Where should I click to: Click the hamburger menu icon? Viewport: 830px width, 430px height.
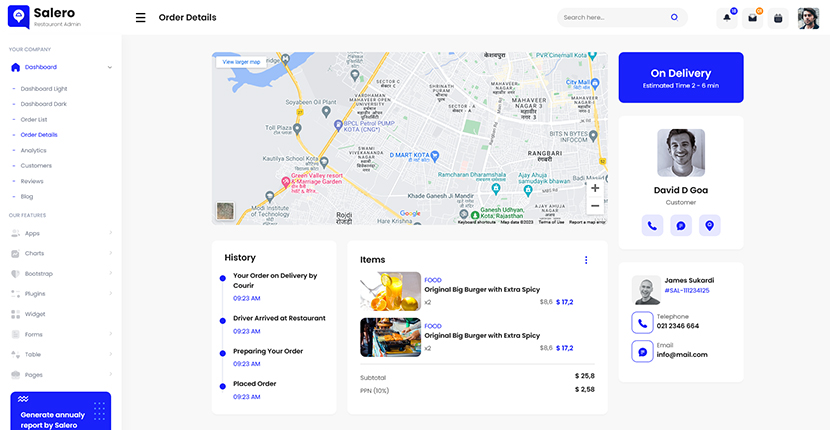coord(140,17)
